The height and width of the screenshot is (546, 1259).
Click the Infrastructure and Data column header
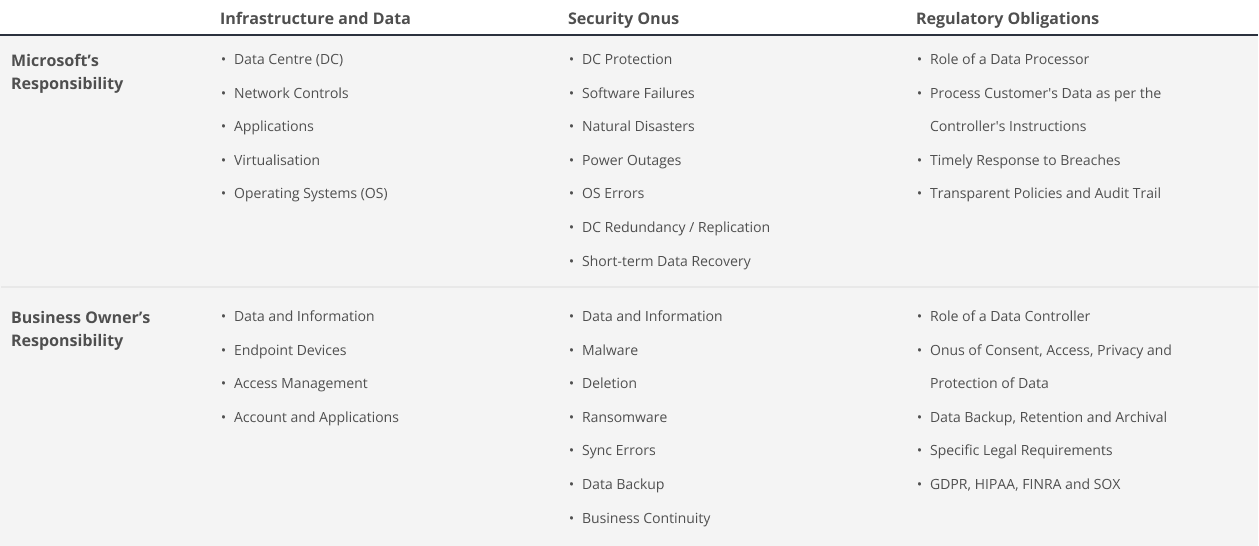point(315,18)
